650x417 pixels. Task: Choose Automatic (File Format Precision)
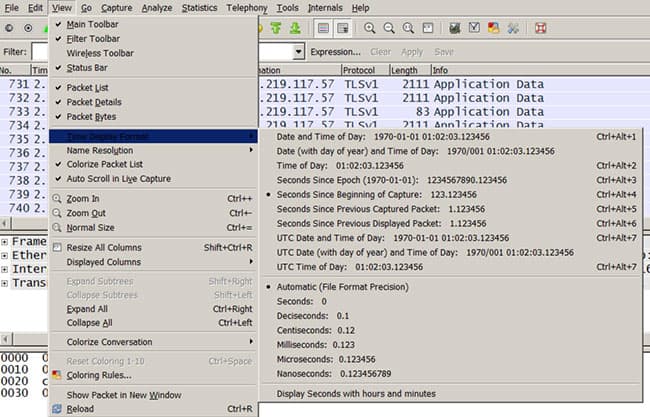[451, 287]
